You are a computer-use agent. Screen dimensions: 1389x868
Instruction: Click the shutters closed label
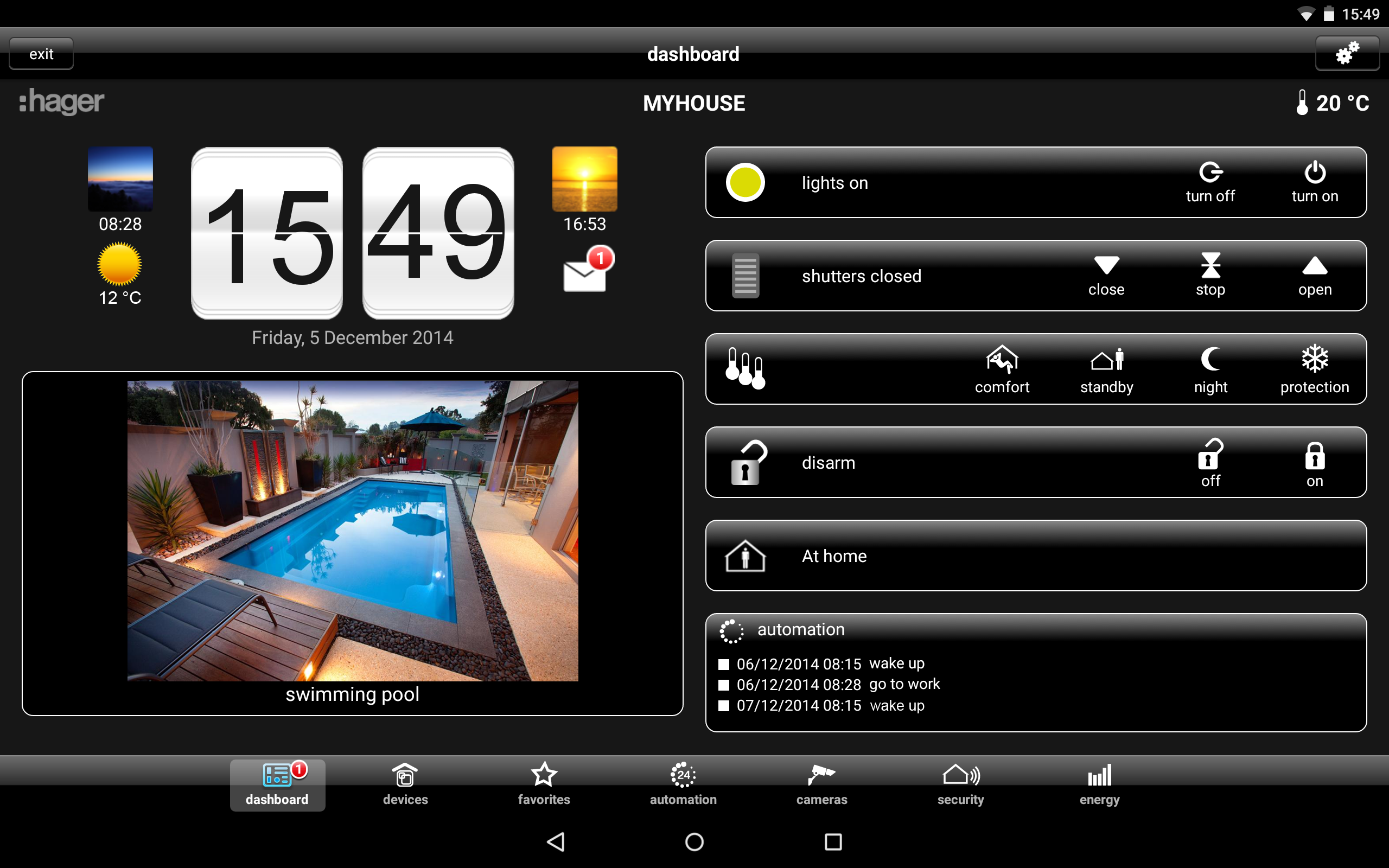click(x=862, y=276)
